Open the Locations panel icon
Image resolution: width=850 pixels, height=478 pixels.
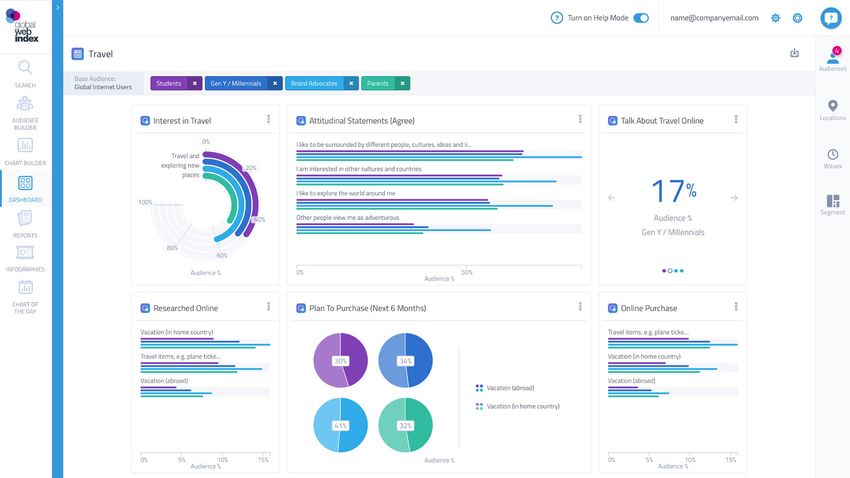(832, 106)
